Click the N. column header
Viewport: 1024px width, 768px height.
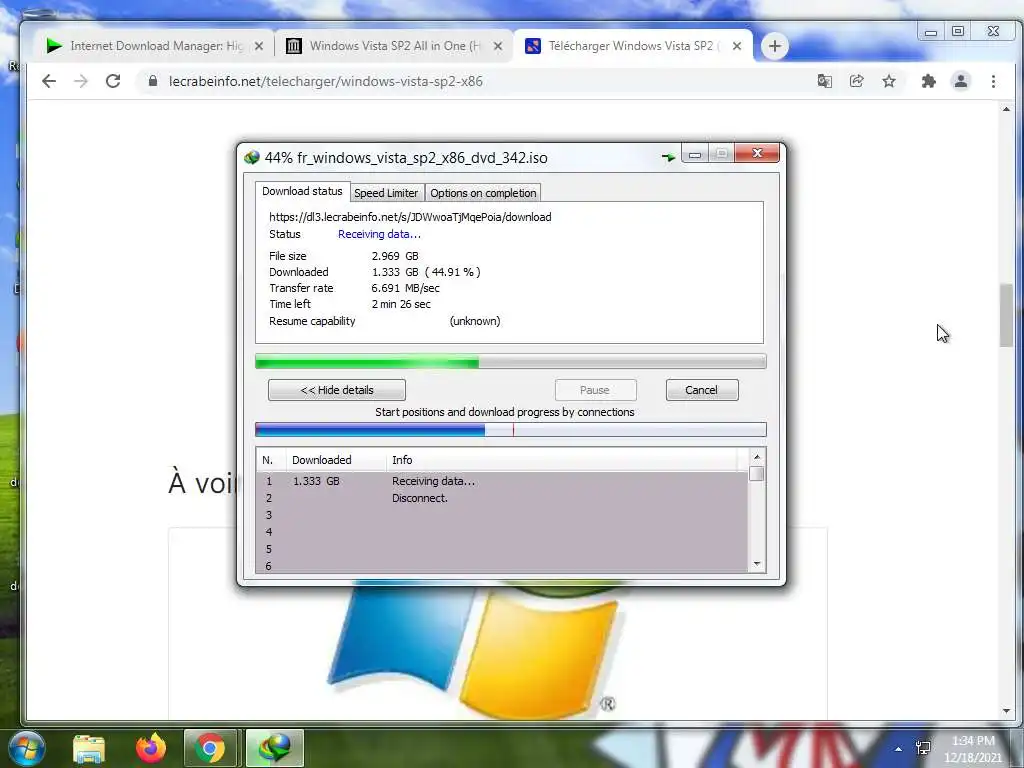coord(272,460)
